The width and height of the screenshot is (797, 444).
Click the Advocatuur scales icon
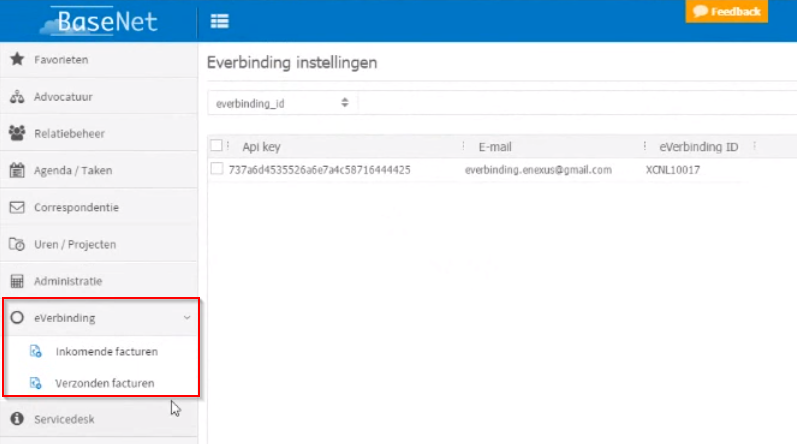click(x=17, y=97)
